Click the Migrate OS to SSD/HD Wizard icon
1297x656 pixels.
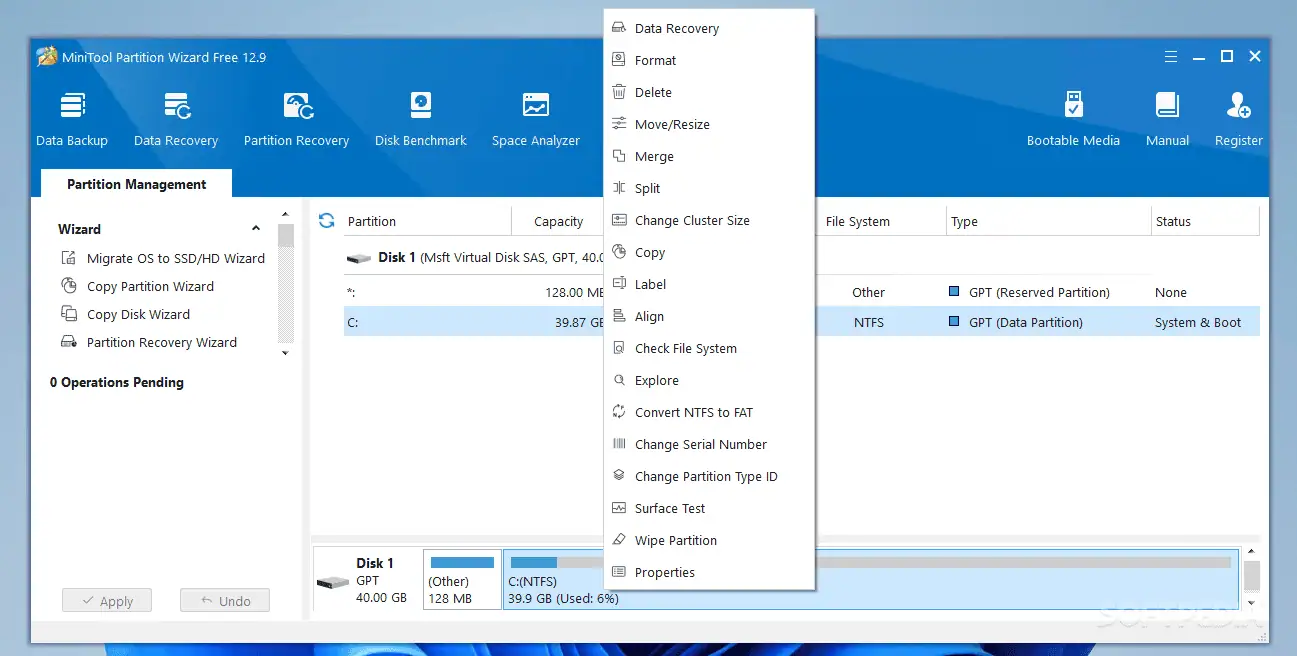pos(69,258)
